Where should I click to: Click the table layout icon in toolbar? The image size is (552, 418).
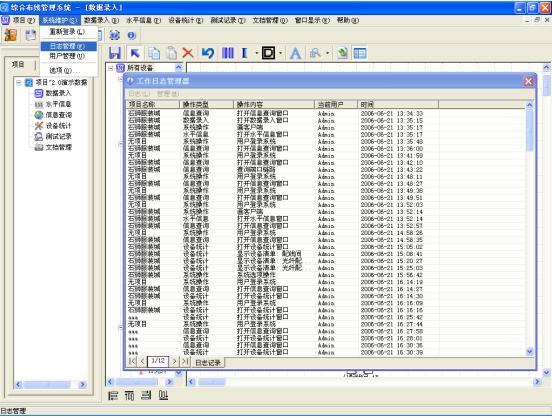click(360, 53)
